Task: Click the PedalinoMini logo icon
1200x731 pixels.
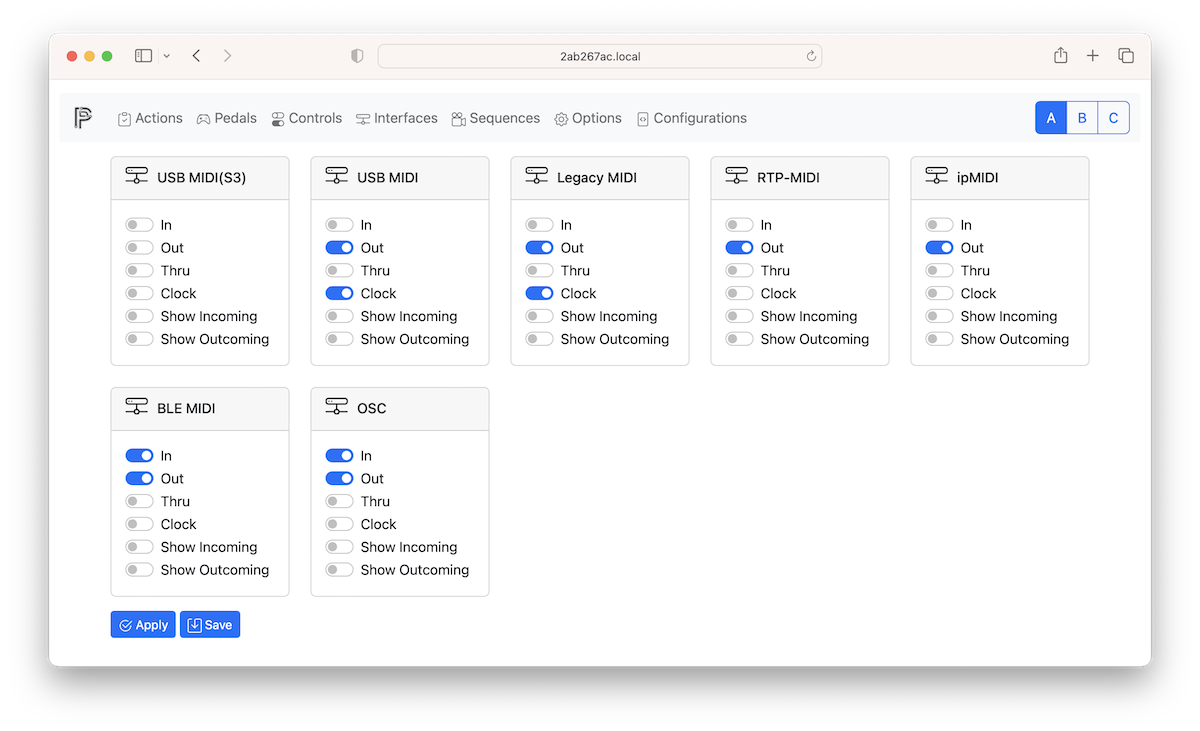Action: (x=83, y=118)
